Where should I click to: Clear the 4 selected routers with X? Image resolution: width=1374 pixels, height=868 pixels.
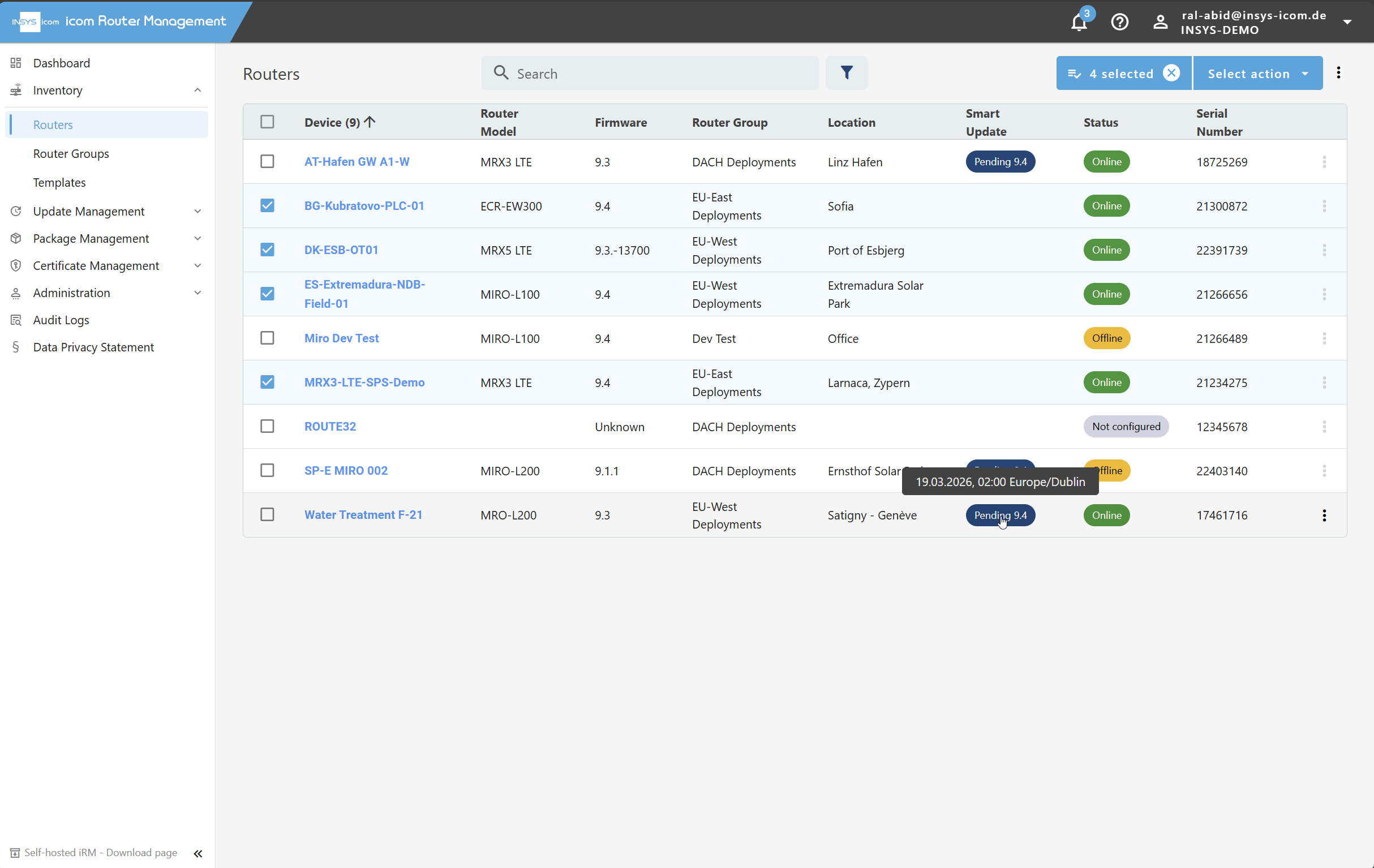(1171, 73)
